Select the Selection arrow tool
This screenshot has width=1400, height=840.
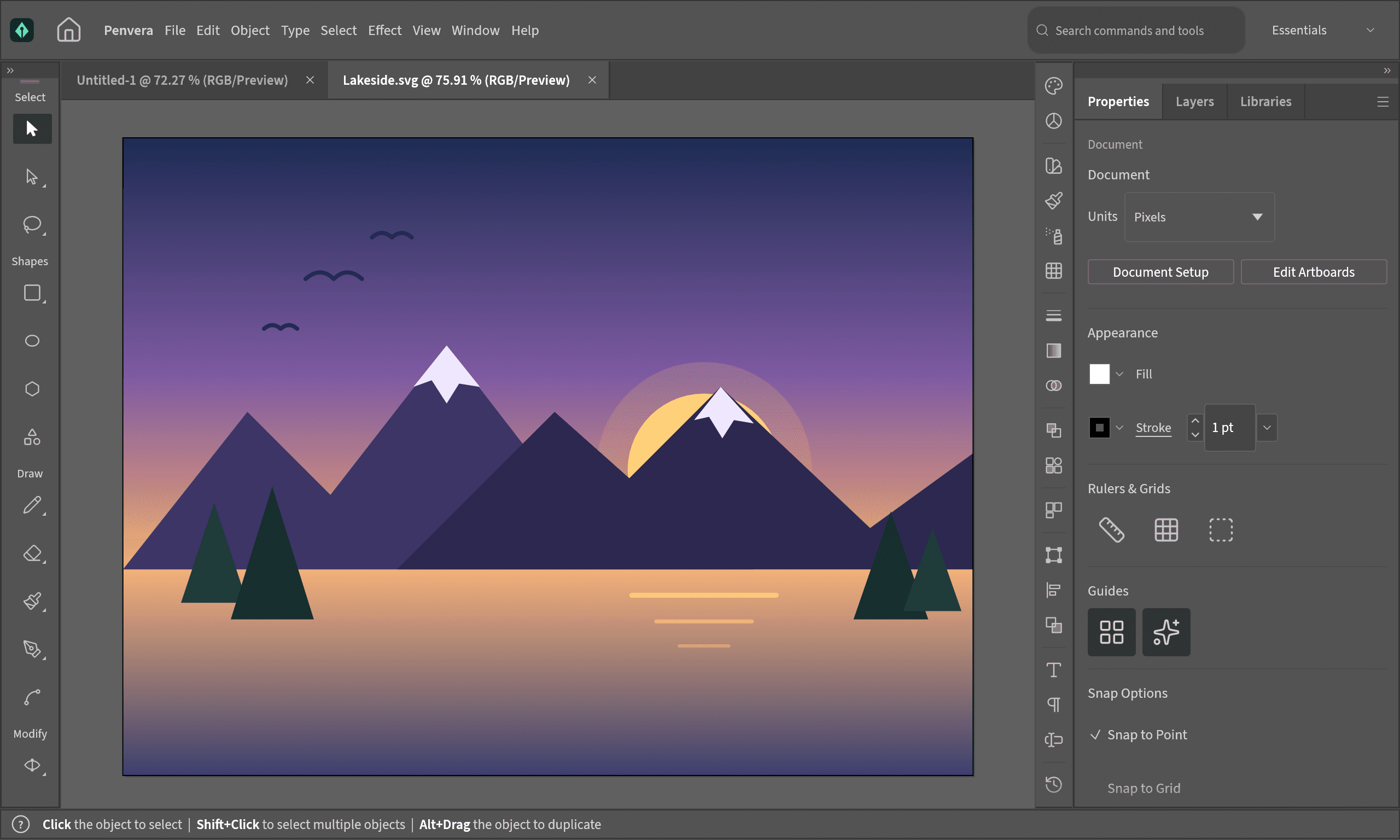32,129
